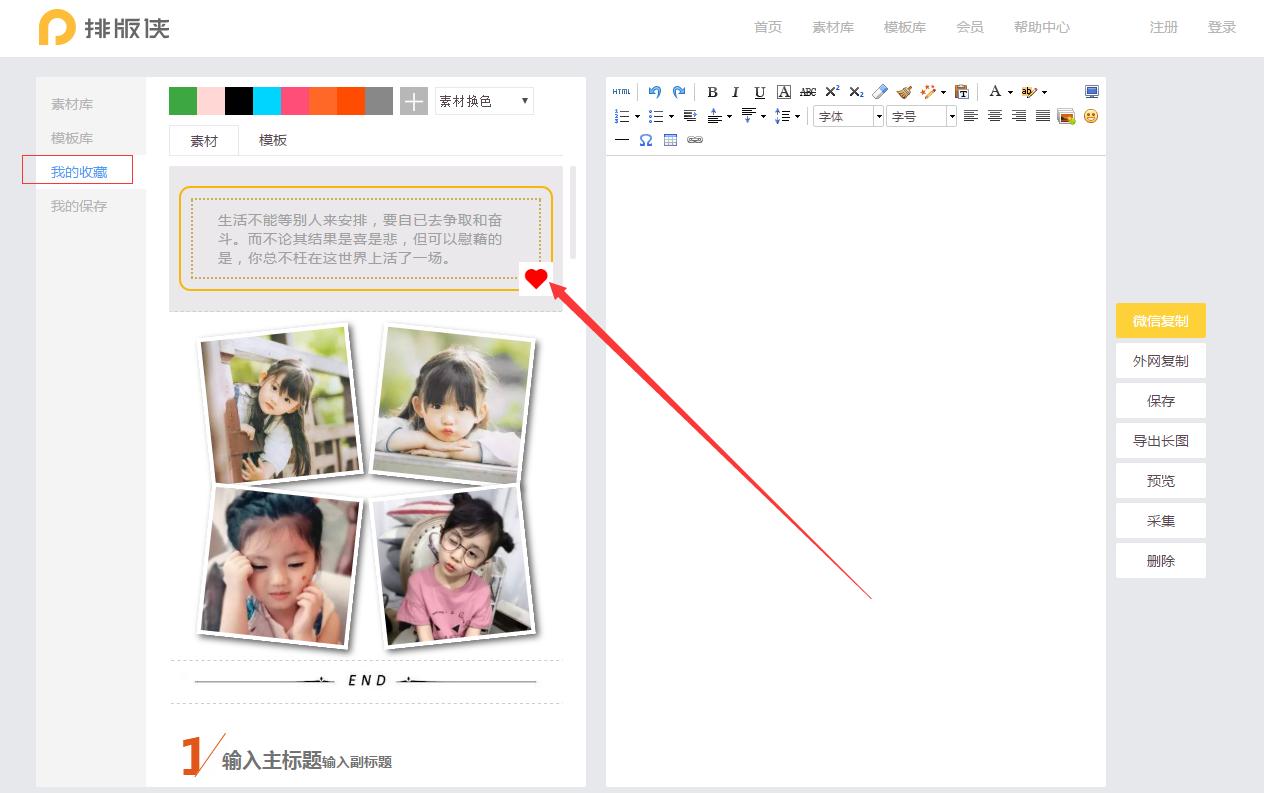Viewport: 1264px width, 793px height.
Task: Insert a table in the editor
Action: click(670, 140)
